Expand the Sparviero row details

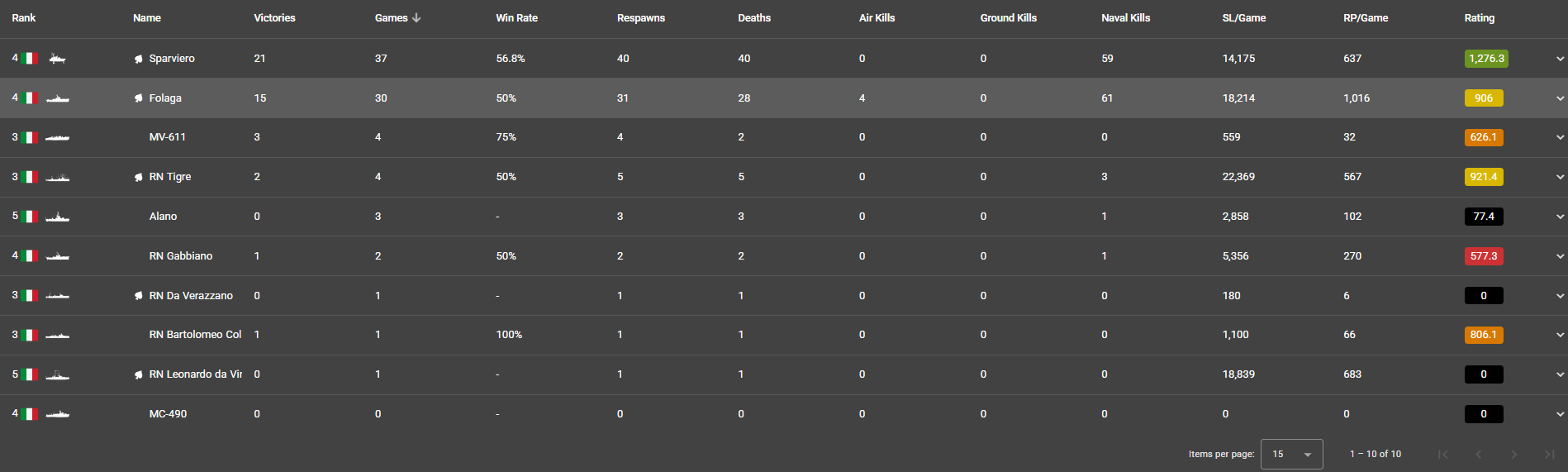point(1560,59)
